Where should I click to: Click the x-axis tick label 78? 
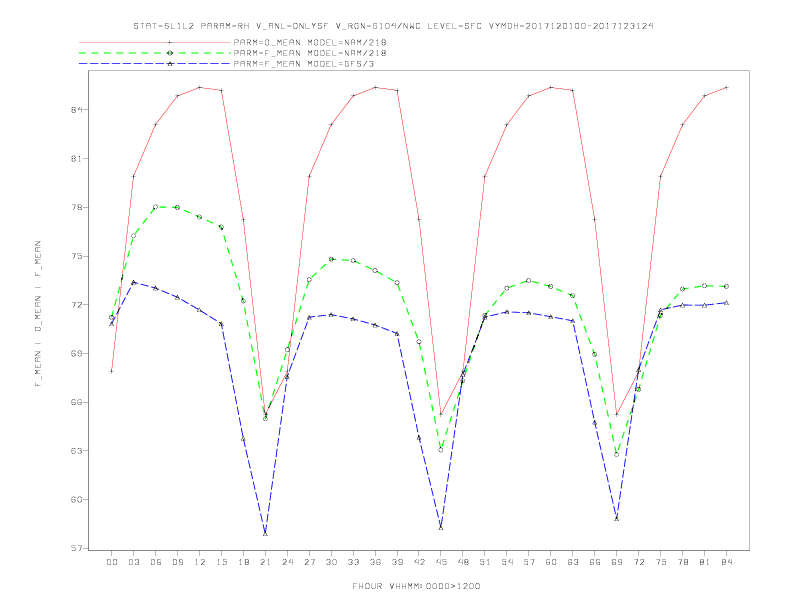(683, 562)
